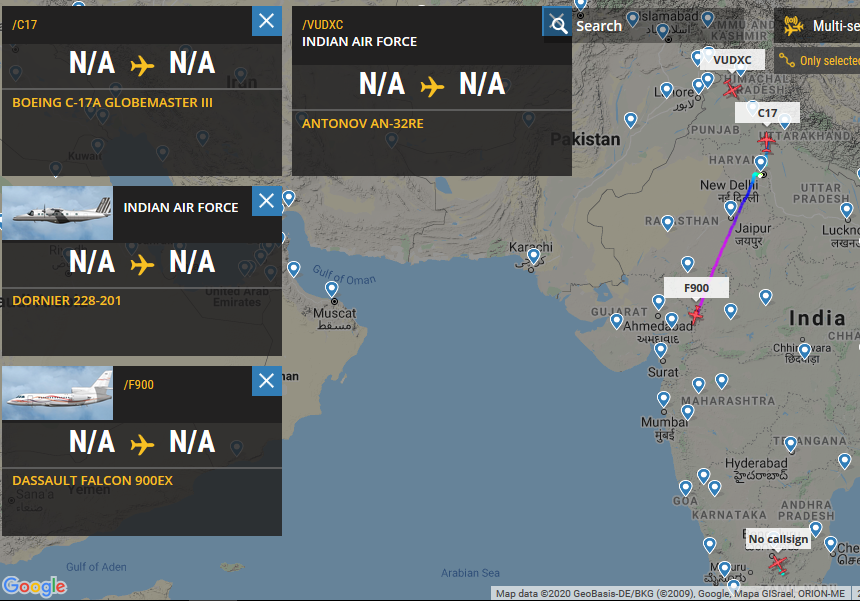Screen dimensions: 860x601
Task: Select the airport pin above New Delhi
Action: pos(760,163)
